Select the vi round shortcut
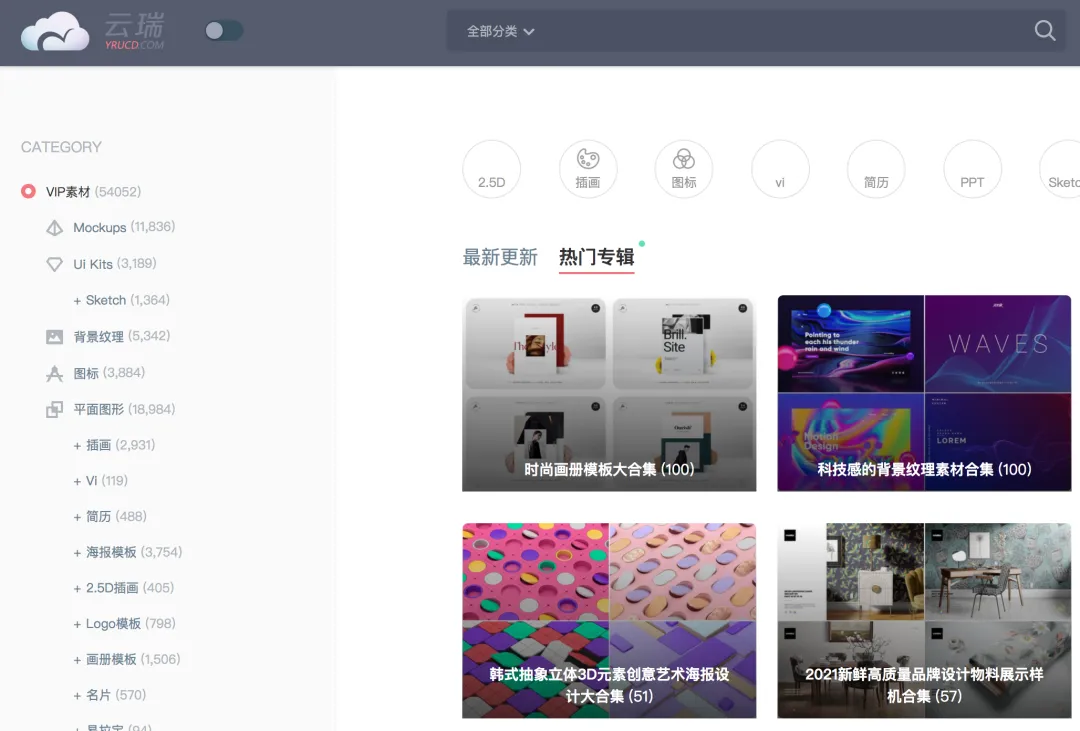The height and width of the screenshot is (731, 1080). click(x=780, y=169)
